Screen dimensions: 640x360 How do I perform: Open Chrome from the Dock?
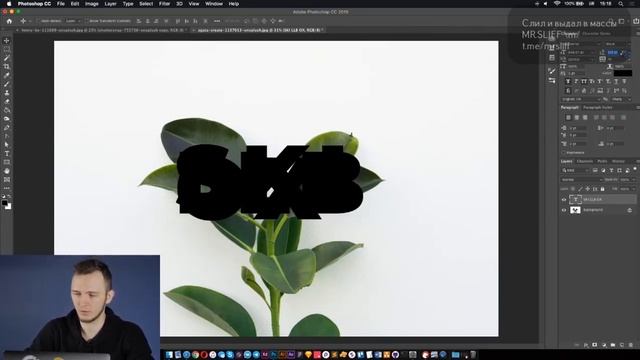click(195, 355)
